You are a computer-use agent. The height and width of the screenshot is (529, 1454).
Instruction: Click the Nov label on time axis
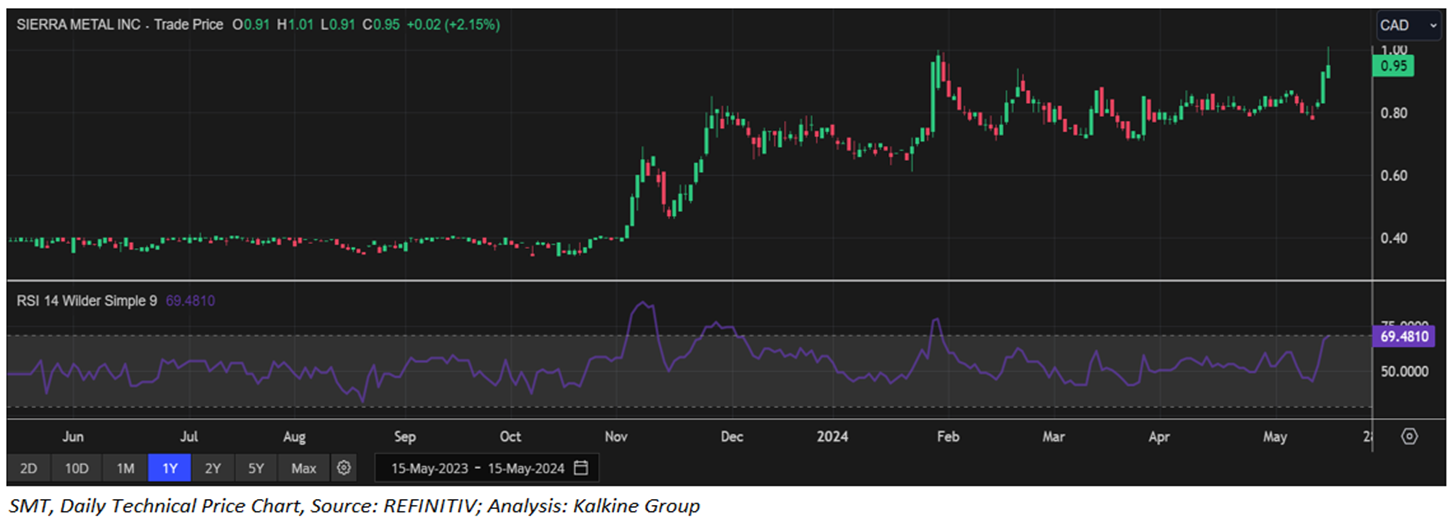coord(616,437)
